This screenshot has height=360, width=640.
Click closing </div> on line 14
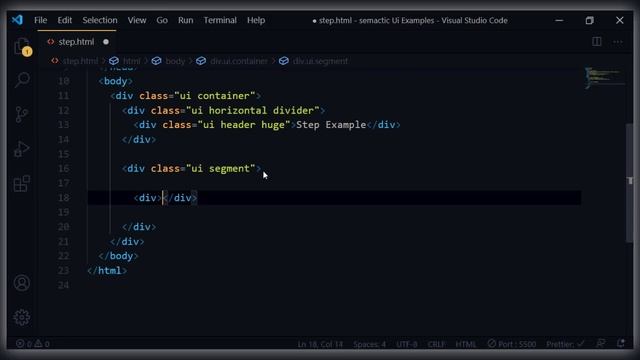(x=139, y=139)
